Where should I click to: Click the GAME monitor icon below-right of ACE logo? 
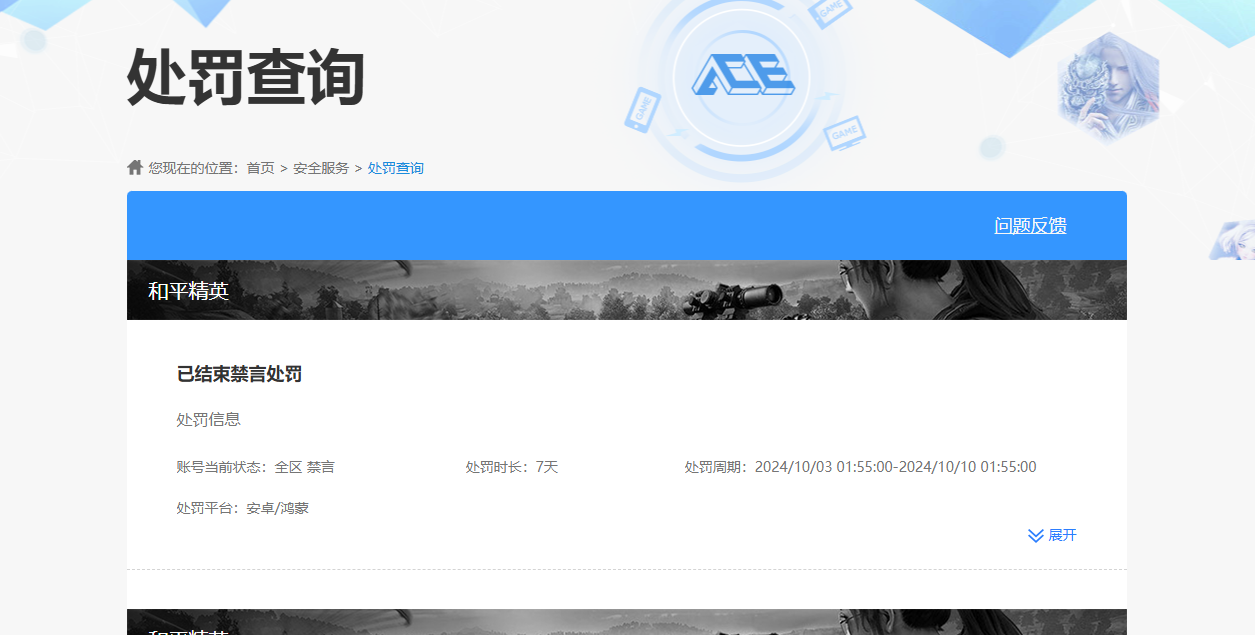pos(844,133)
